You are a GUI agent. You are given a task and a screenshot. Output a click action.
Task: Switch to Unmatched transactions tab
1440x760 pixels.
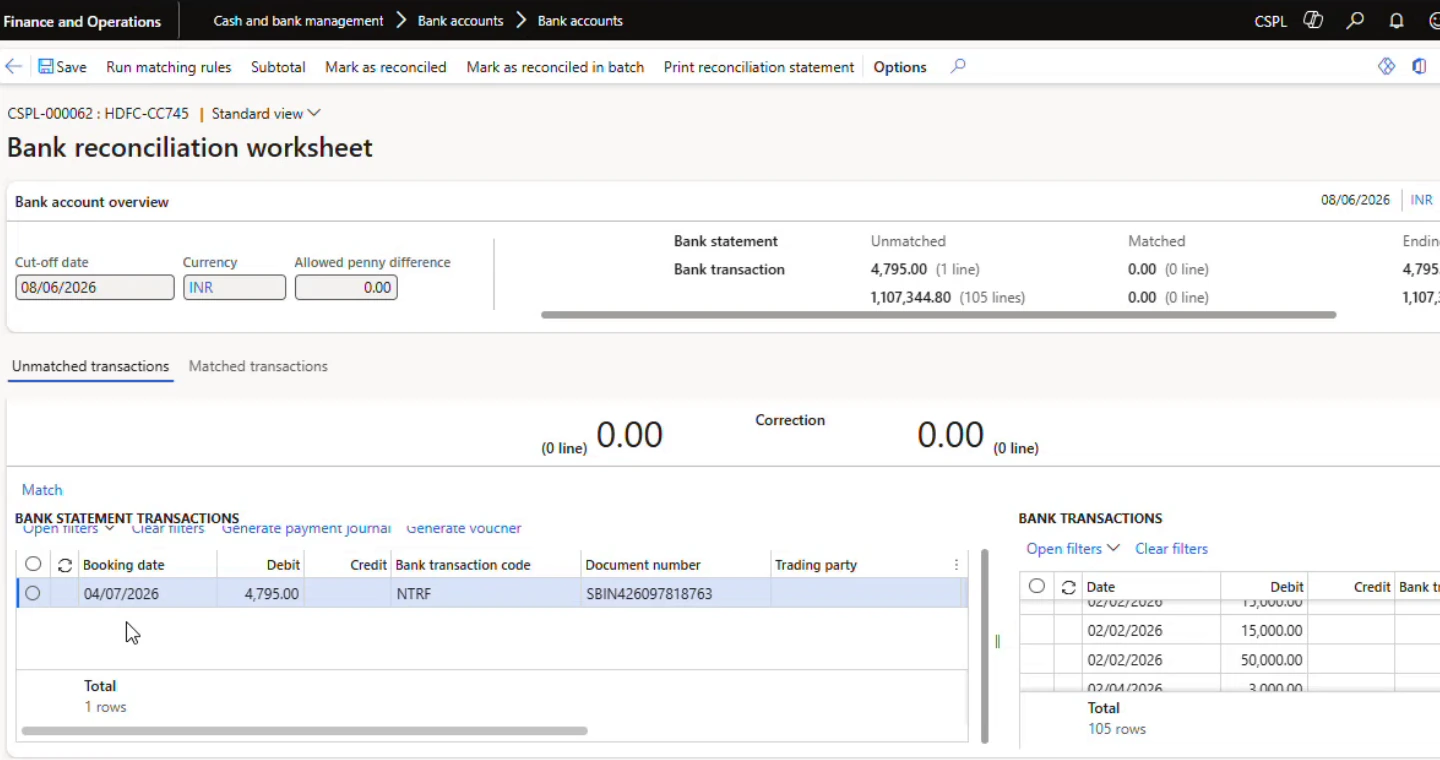(90, 366)
